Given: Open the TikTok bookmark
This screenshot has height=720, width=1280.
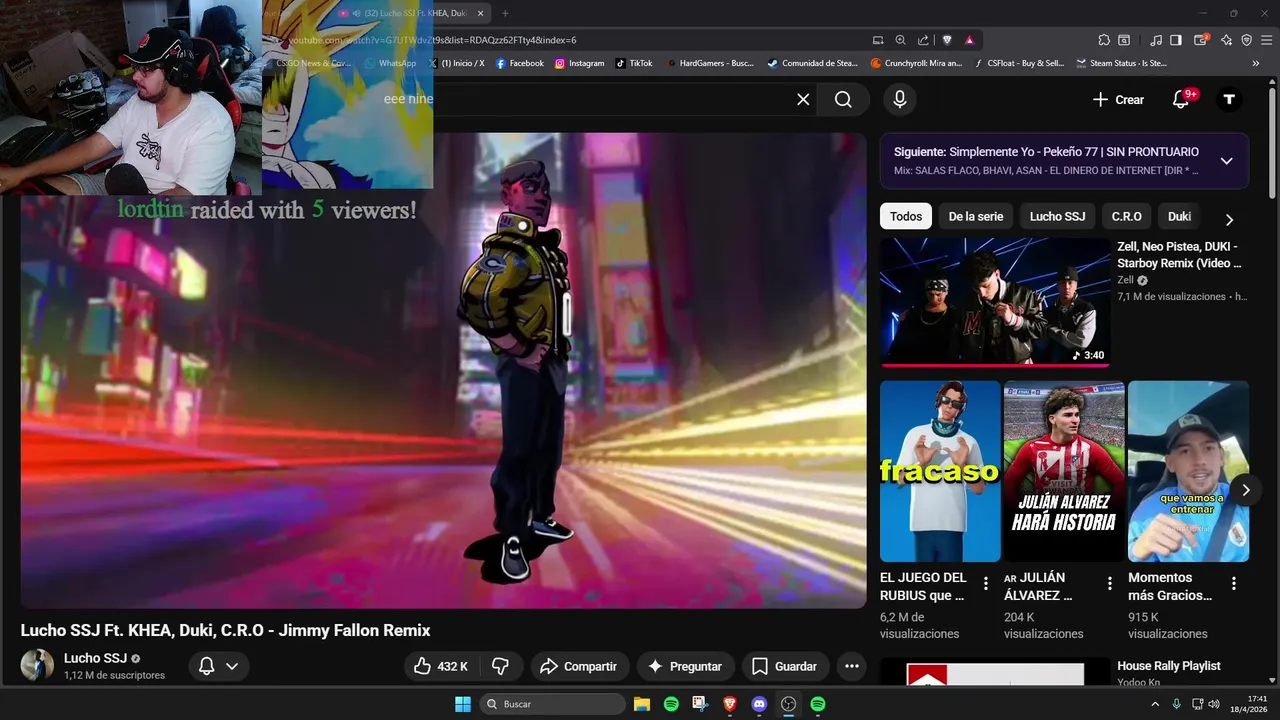Looking at the screenshot, I should 634,63.
